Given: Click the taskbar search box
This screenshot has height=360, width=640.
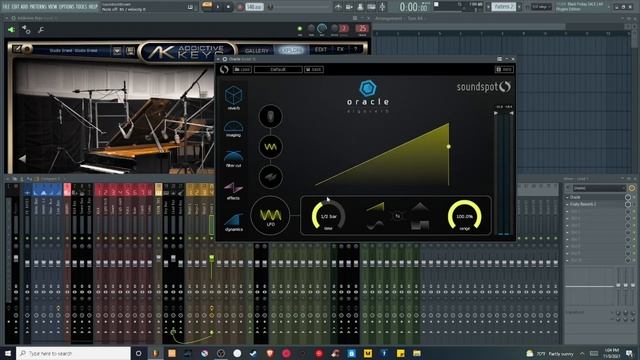Looking at the screenshot, I should [73, 353].
